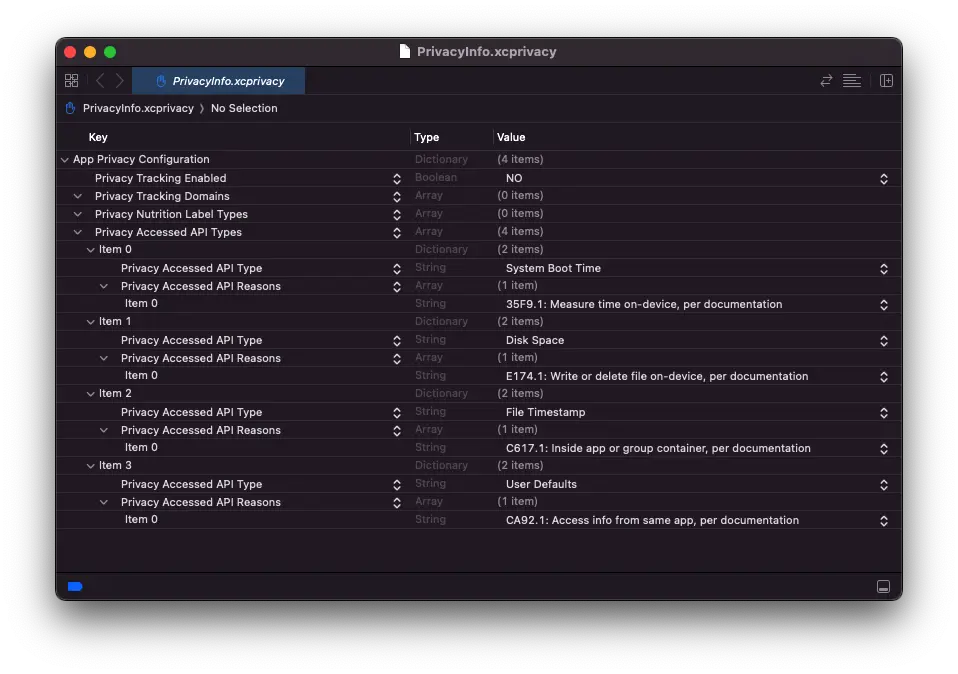Viewport: 958px width, 674px height.
Task: Click key stepper for Privacy Tracking Enabled
Action: click(x=397, y=178)
